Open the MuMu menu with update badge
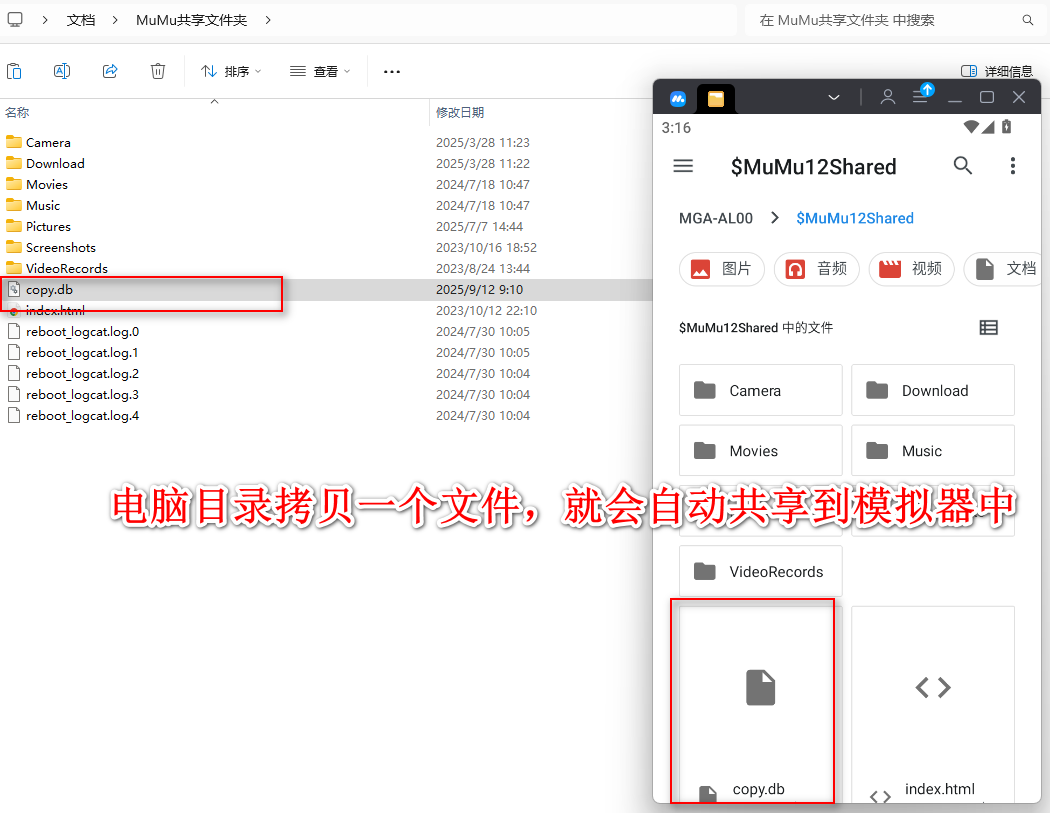Image resolution: width=1050 pixels, height=813 pixels. tap(922, 95)
